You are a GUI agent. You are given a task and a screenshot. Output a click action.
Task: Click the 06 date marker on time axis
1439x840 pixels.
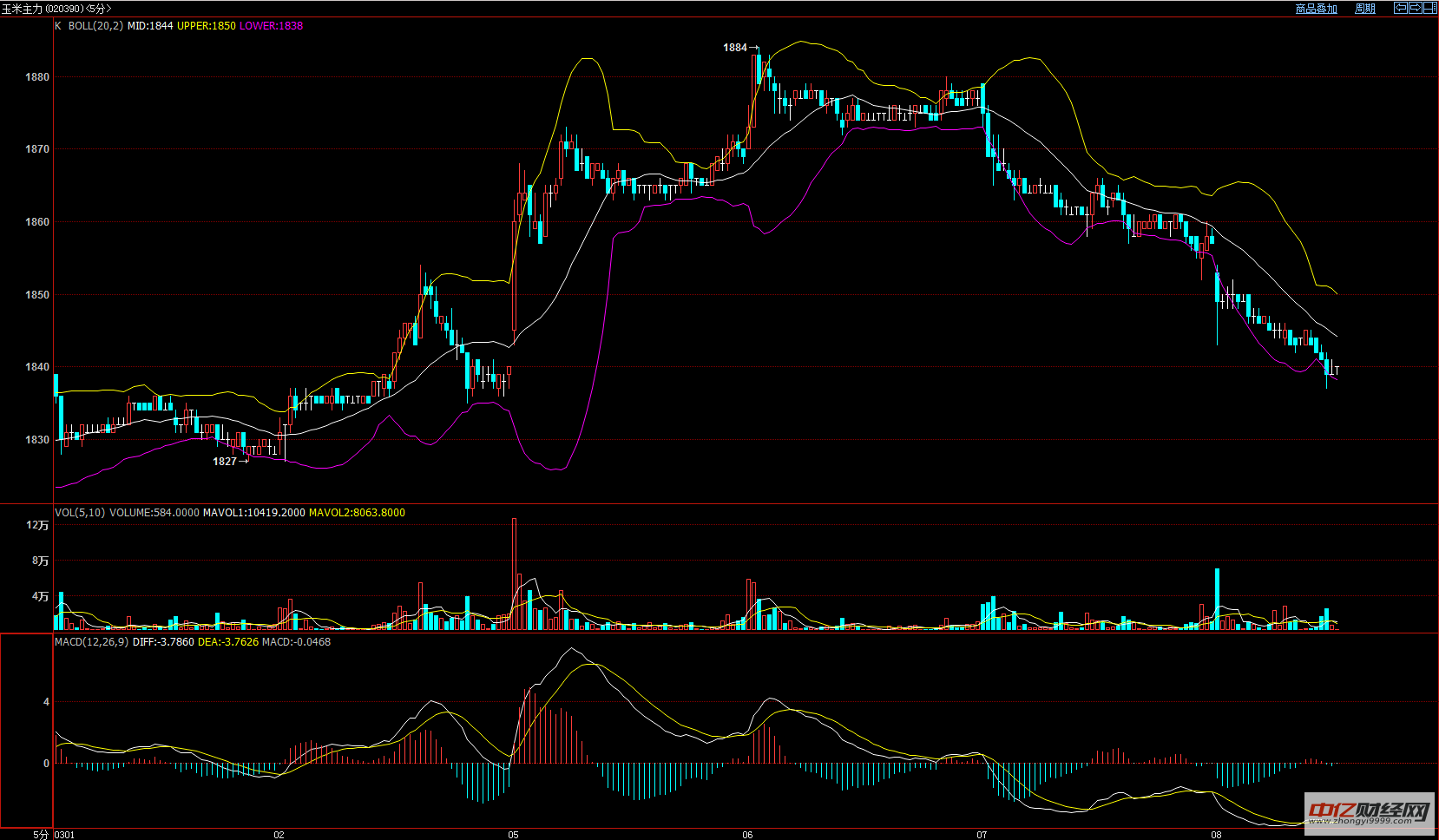coord(747,835)
